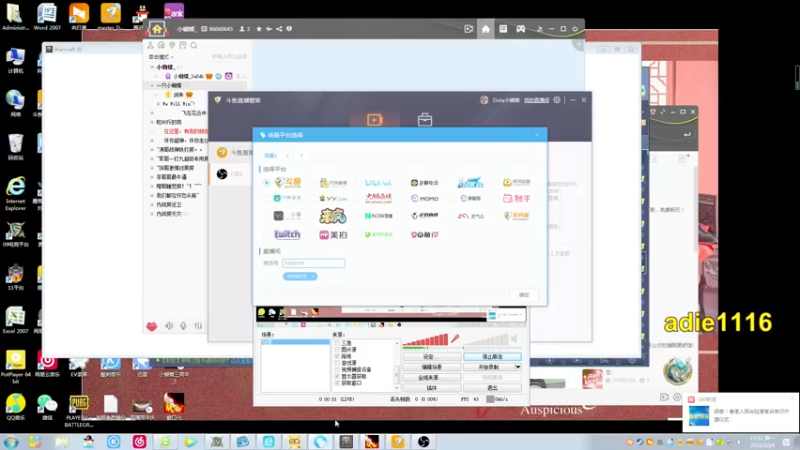This screenshot has height=450, width=800.
Task: Click the 火猫直播 platform logo
Action: point(379,198)
